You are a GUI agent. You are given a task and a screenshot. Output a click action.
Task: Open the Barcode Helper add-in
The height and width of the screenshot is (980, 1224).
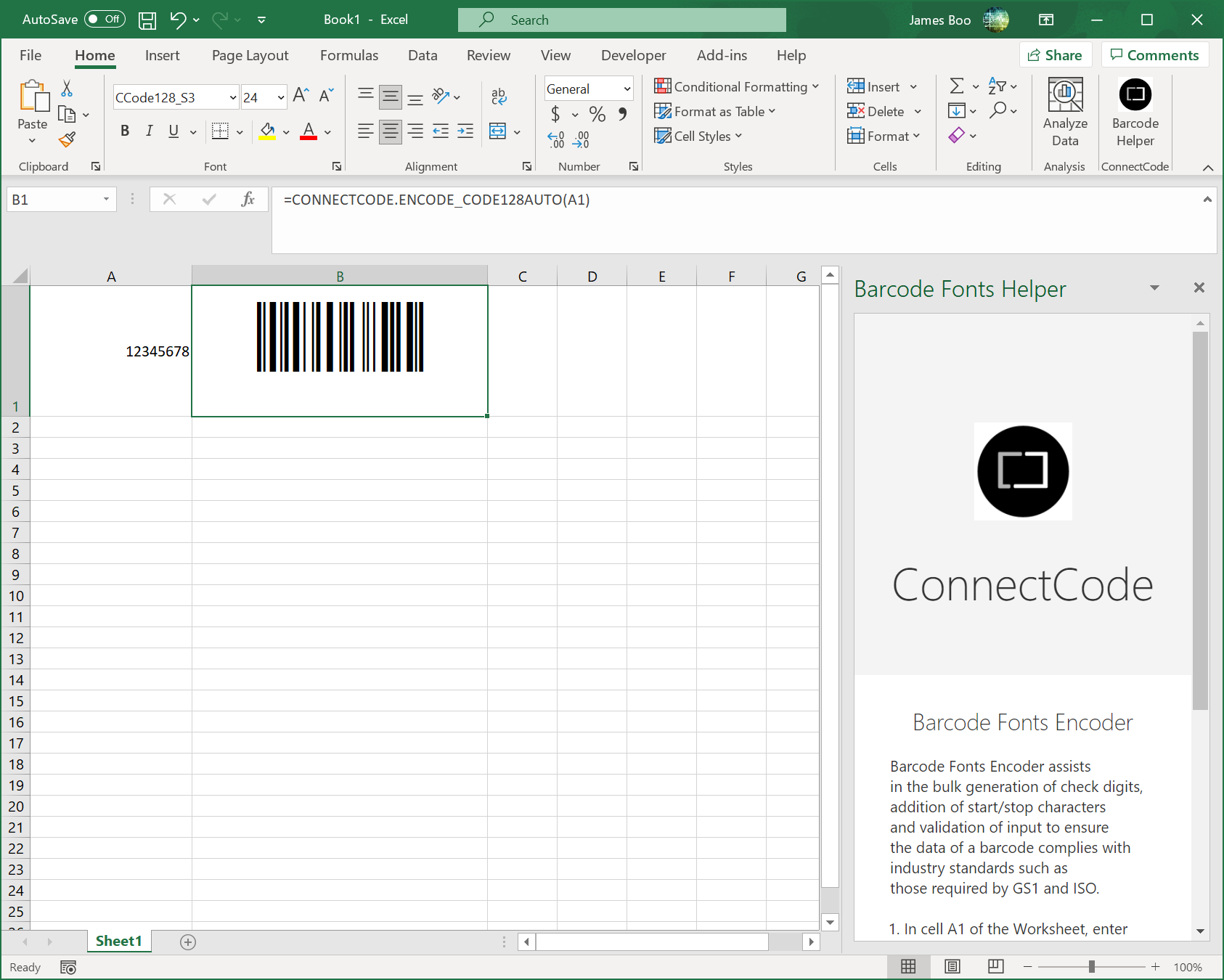point(1135,113)
